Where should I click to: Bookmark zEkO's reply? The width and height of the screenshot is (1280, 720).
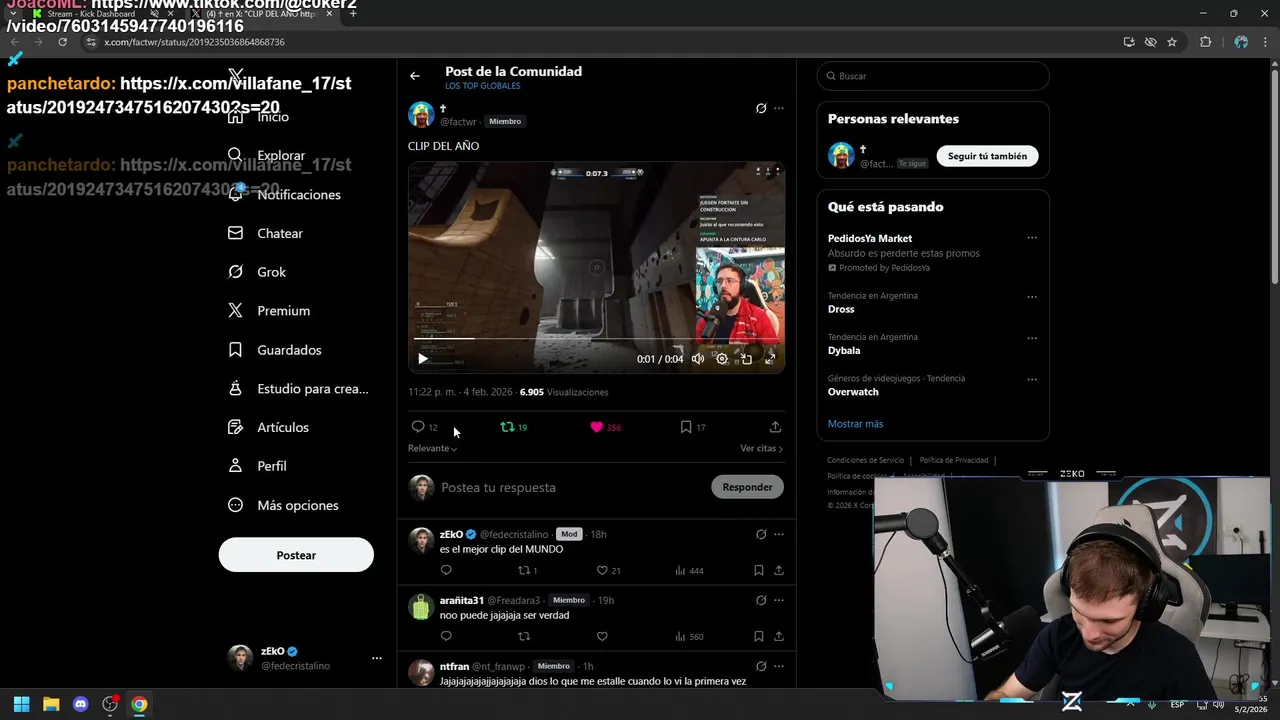click(x=758, y=570)
